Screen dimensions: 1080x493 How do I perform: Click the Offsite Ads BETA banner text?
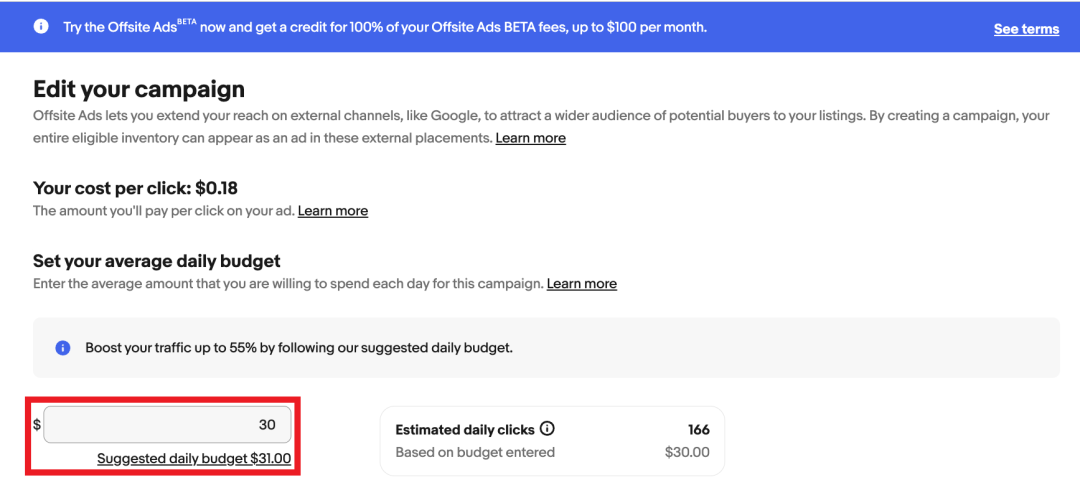tap(385, 27)
